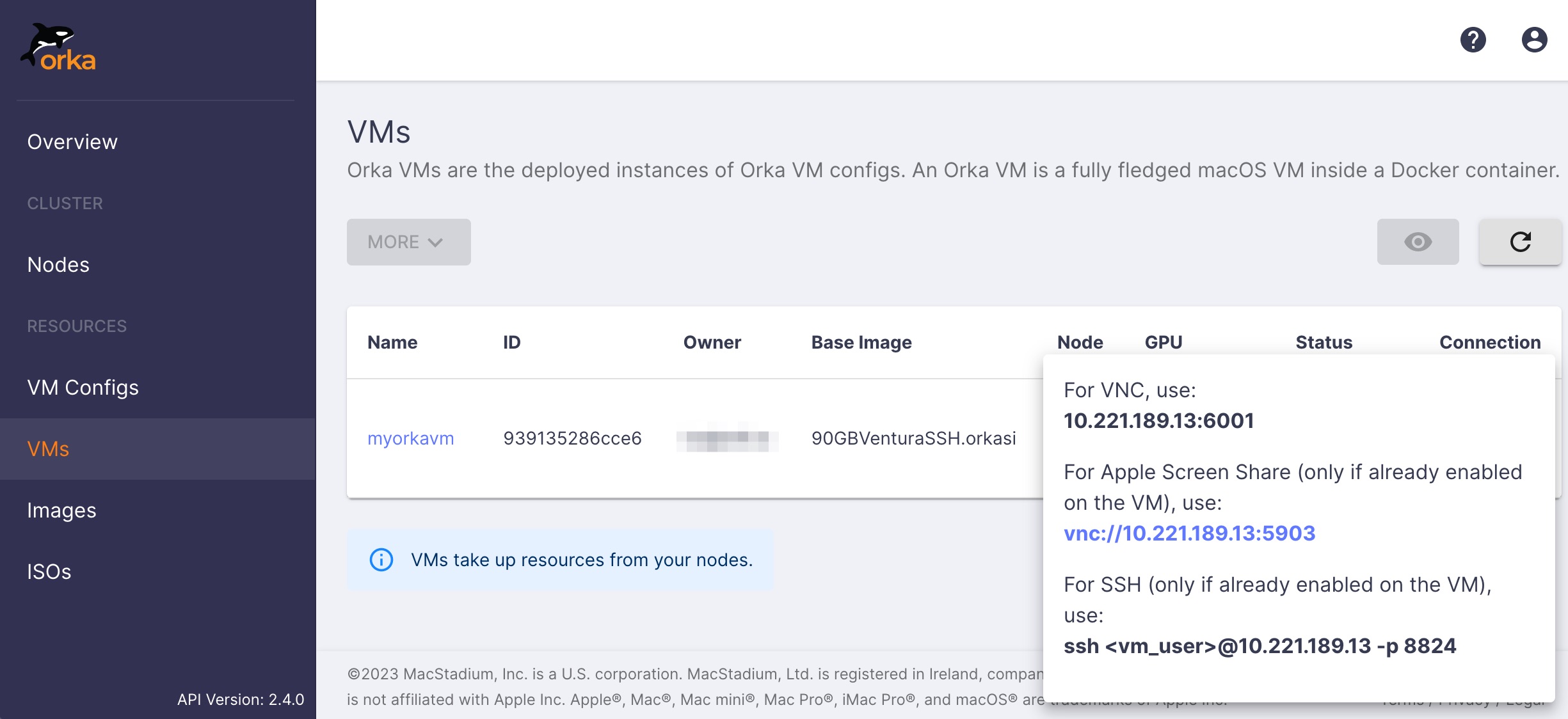
Task: Click the Status column header
Action: [1324, 342]
